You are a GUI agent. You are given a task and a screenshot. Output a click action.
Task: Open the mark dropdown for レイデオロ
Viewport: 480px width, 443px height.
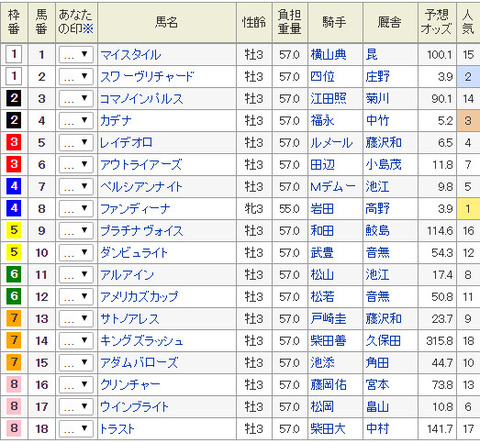click(x=76, y=142)
